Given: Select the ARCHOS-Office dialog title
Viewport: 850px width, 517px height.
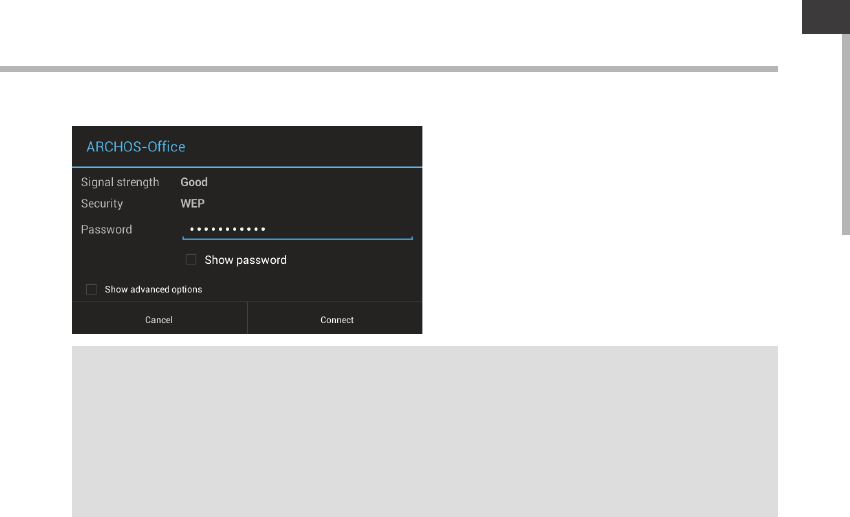Looking at the screenshot, I should (136, 147).
